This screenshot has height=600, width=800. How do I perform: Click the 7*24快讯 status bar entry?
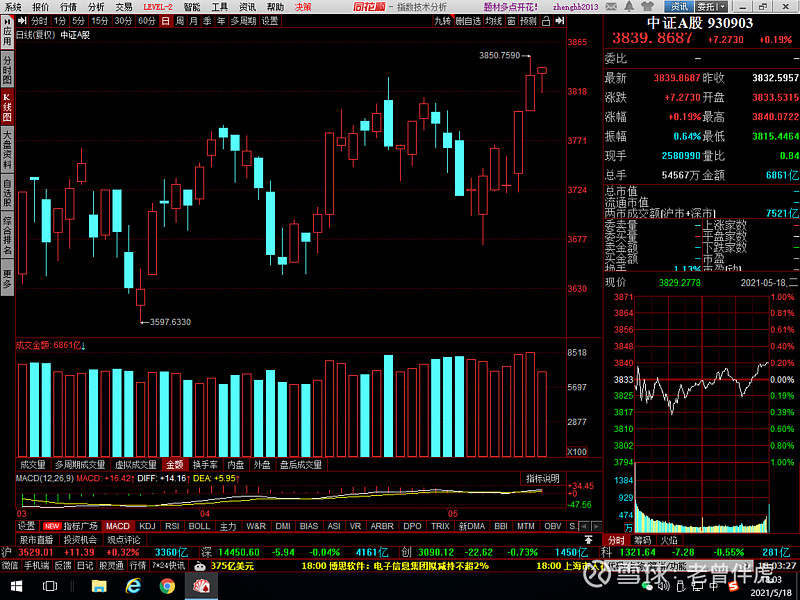(168, 566)
